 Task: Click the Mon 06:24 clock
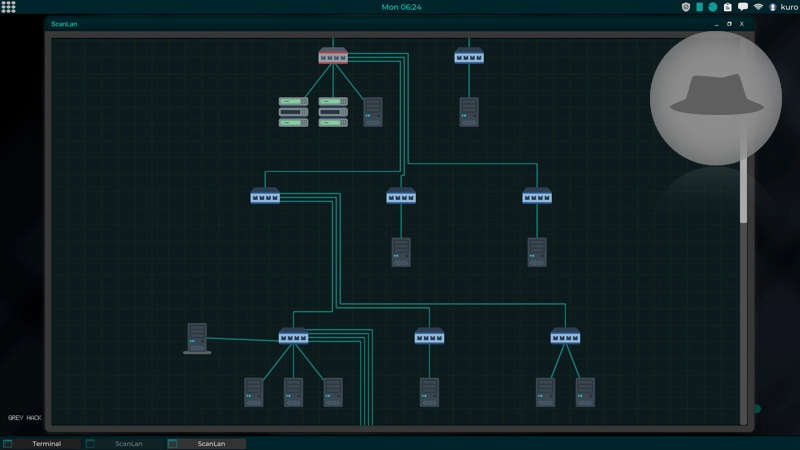point(402,7)
